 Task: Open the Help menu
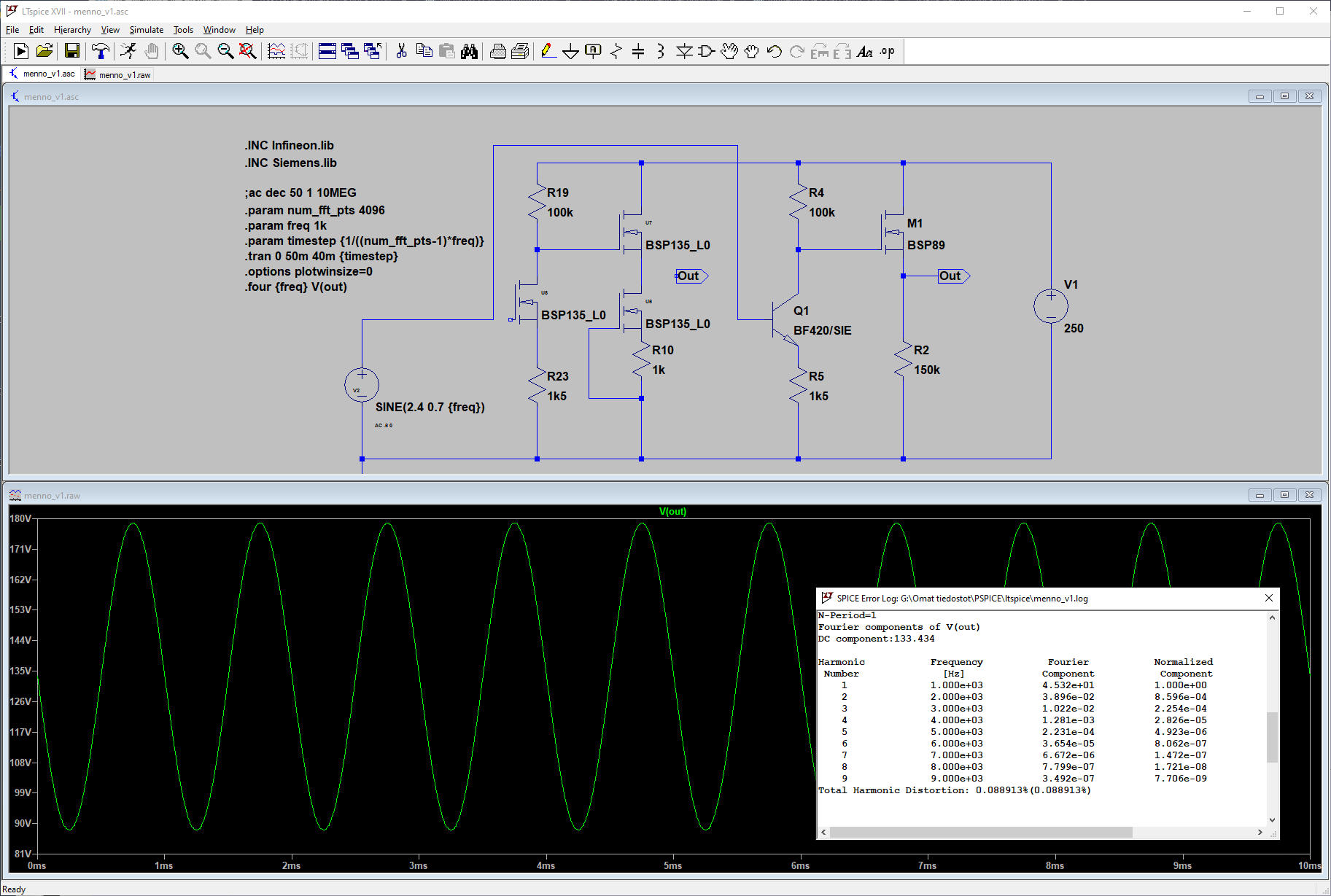click(x=255, y=30)
